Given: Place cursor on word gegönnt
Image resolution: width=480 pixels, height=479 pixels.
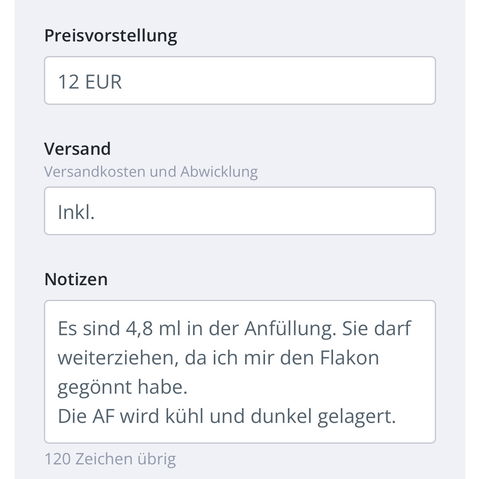Looking at the screenshot, I should [x=94, y=388].
